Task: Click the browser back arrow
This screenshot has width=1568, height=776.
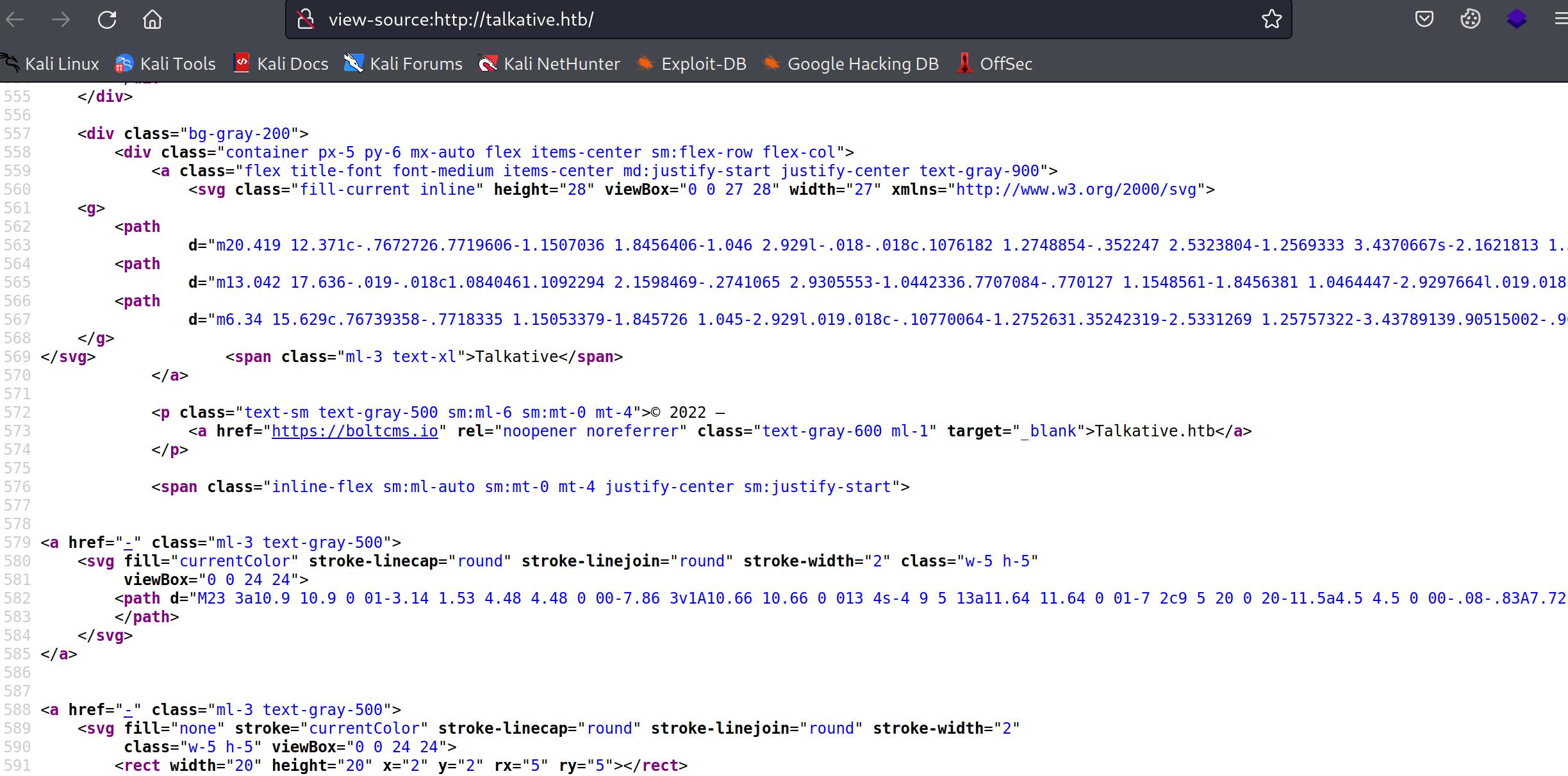Action: coord(15,20)
